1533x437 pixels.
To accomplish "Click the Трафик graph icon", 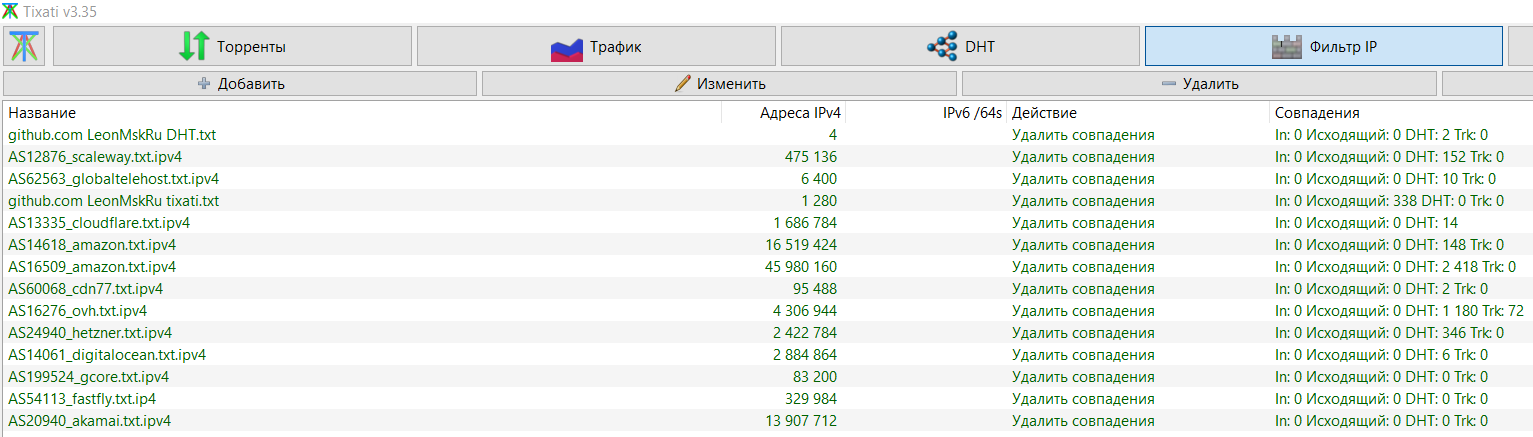I will click(567, 47).
